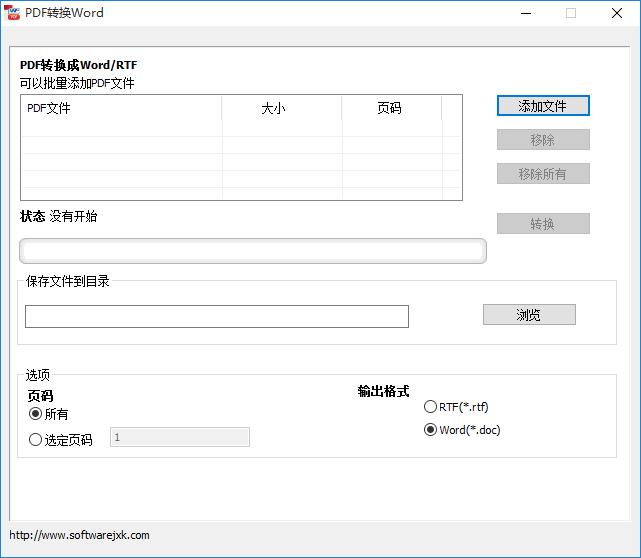Click the 移除所有 button
Image resolution: width=641 pixels, height=558 pixels.
point(543,174)
